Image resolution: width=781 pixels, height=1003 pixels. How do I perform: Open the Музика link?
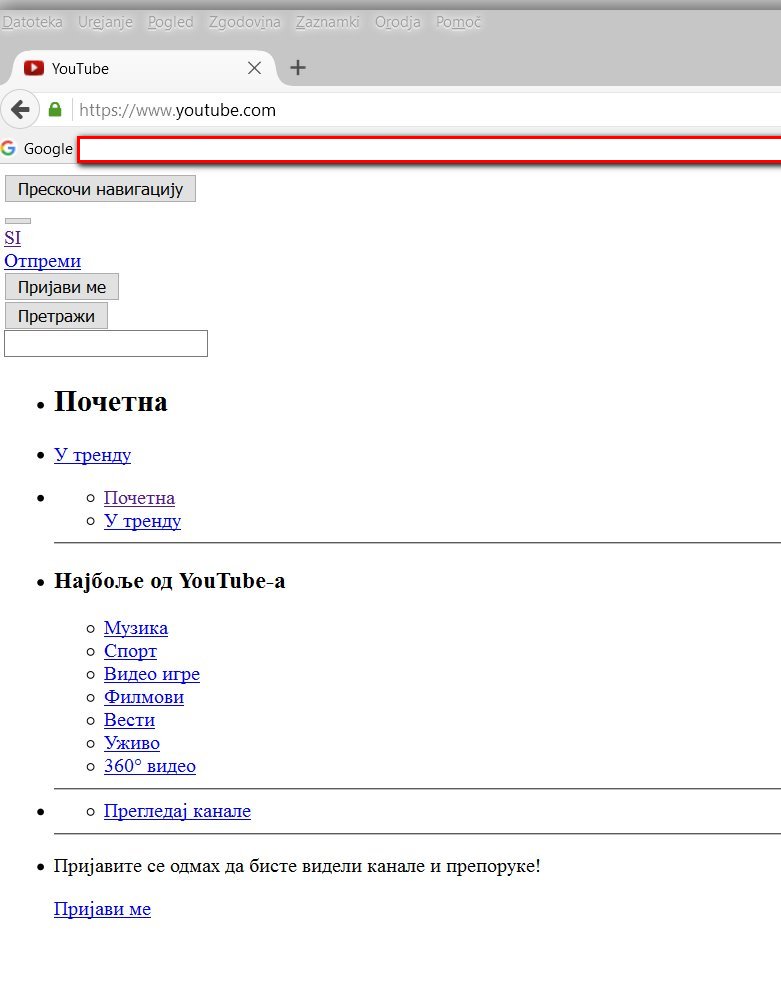tap(136, 628)
